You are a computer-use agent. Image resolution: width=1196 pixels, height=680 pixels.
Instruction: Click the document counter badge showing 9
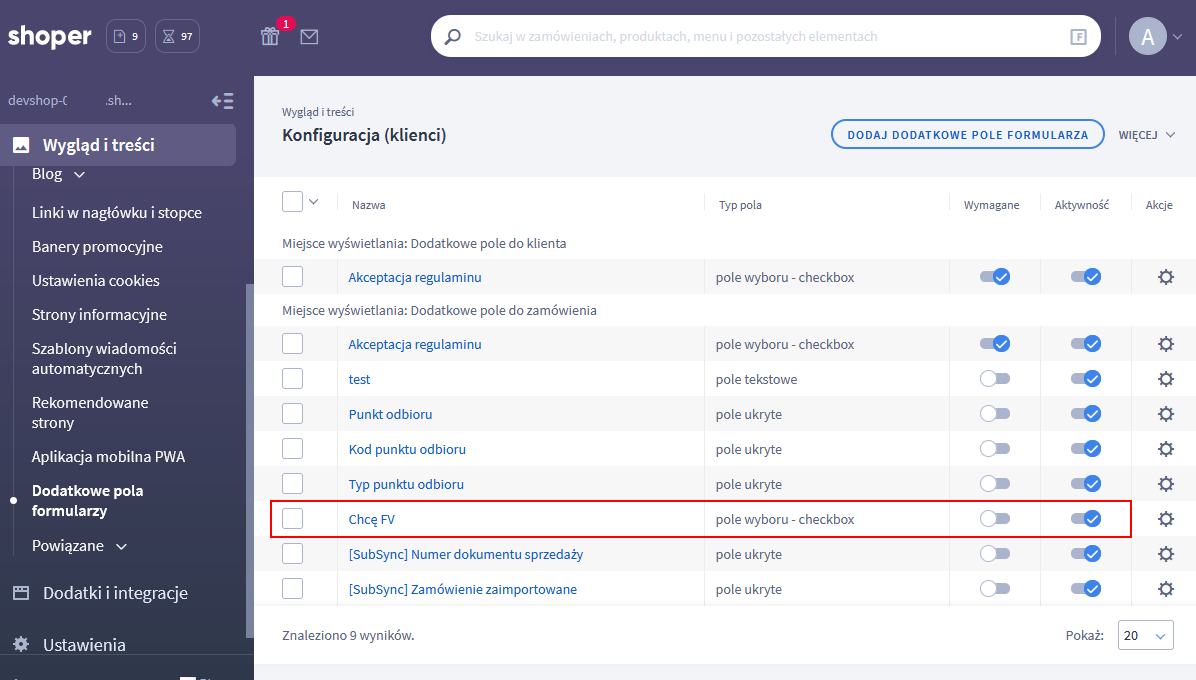126,36
